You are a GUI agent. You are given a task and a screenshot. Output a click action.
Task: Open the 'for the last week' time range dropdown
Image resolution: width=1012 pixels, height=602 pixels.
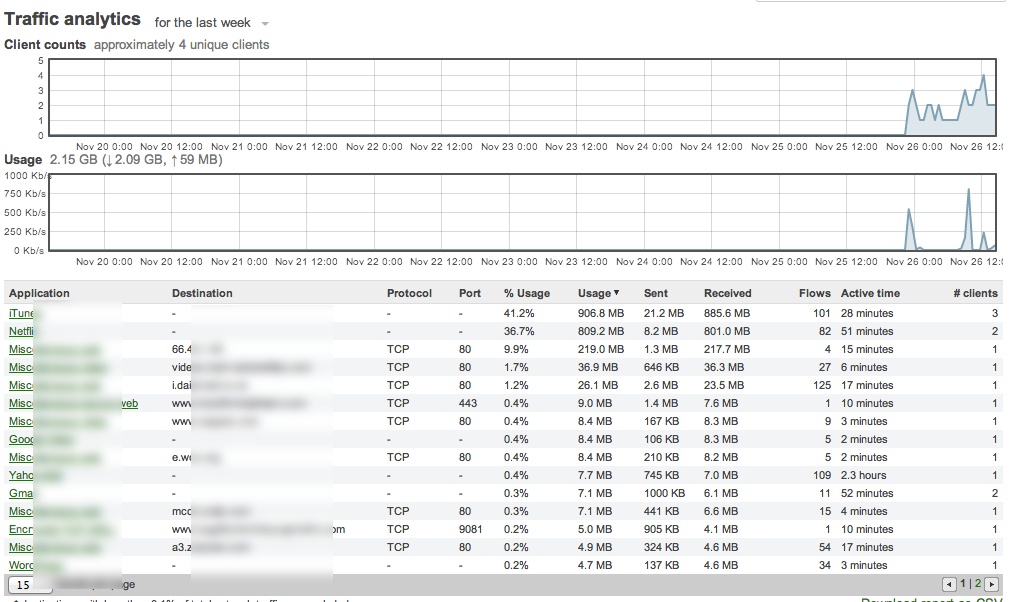coord(212,23)
